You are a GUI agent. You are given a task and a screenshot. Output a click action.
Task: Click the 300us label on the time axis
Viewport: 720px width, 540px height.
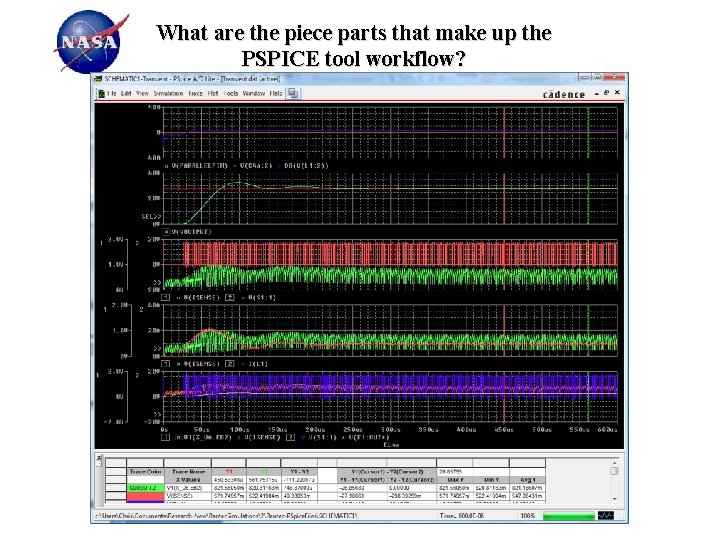click(x=391, y=430)
